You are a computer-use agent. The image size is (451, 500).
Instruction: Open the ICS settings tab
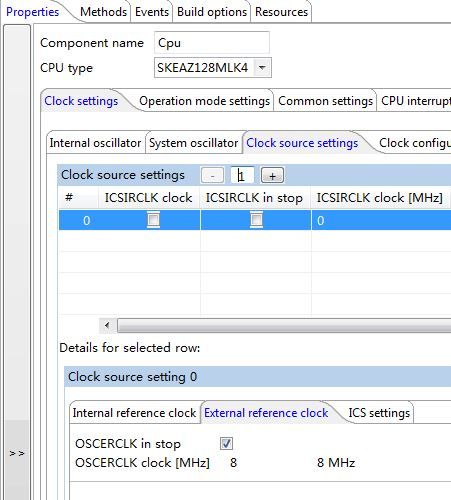379,413
